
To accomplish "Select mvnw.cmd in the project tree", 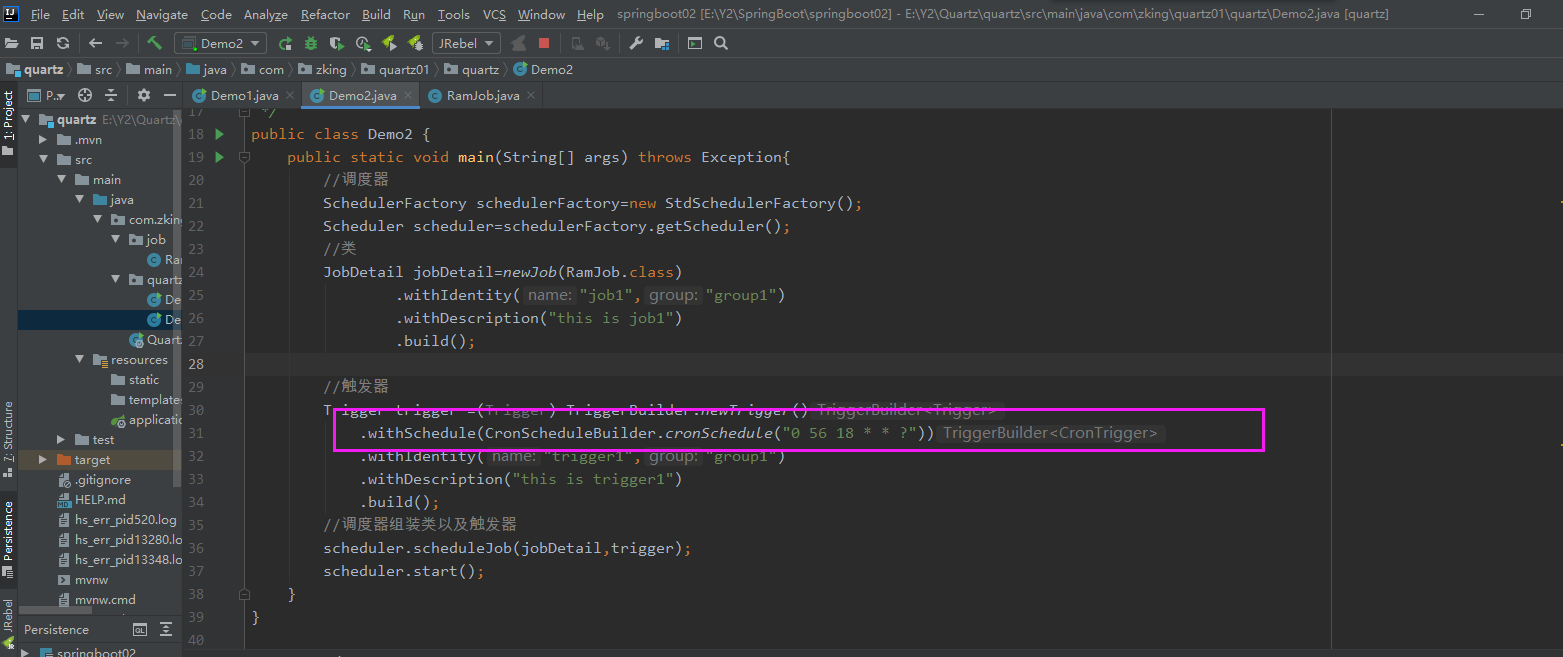I will pyautogui.click(x=105, y=600).
